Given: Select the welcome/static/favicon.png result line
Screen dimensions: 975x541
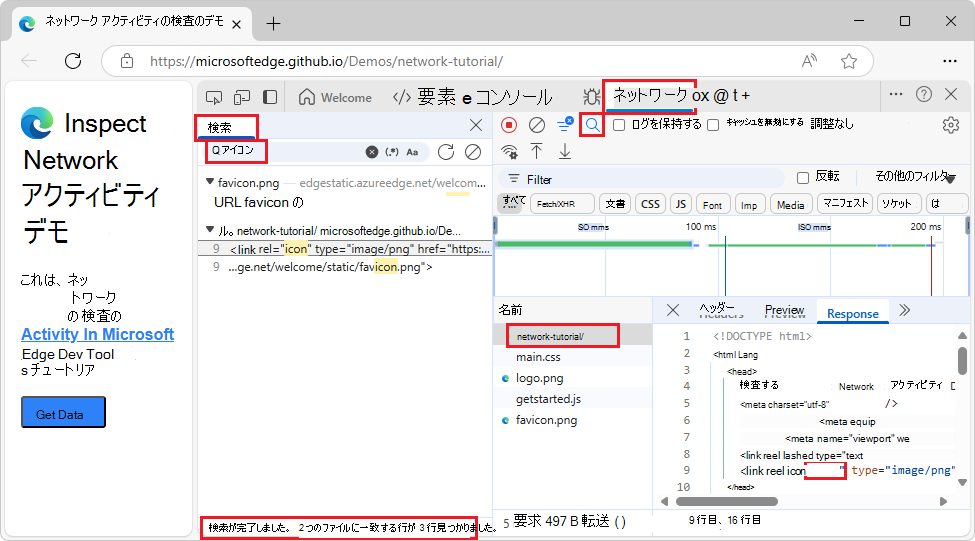Looking at the screenshot, I should (x=345, y=267).
